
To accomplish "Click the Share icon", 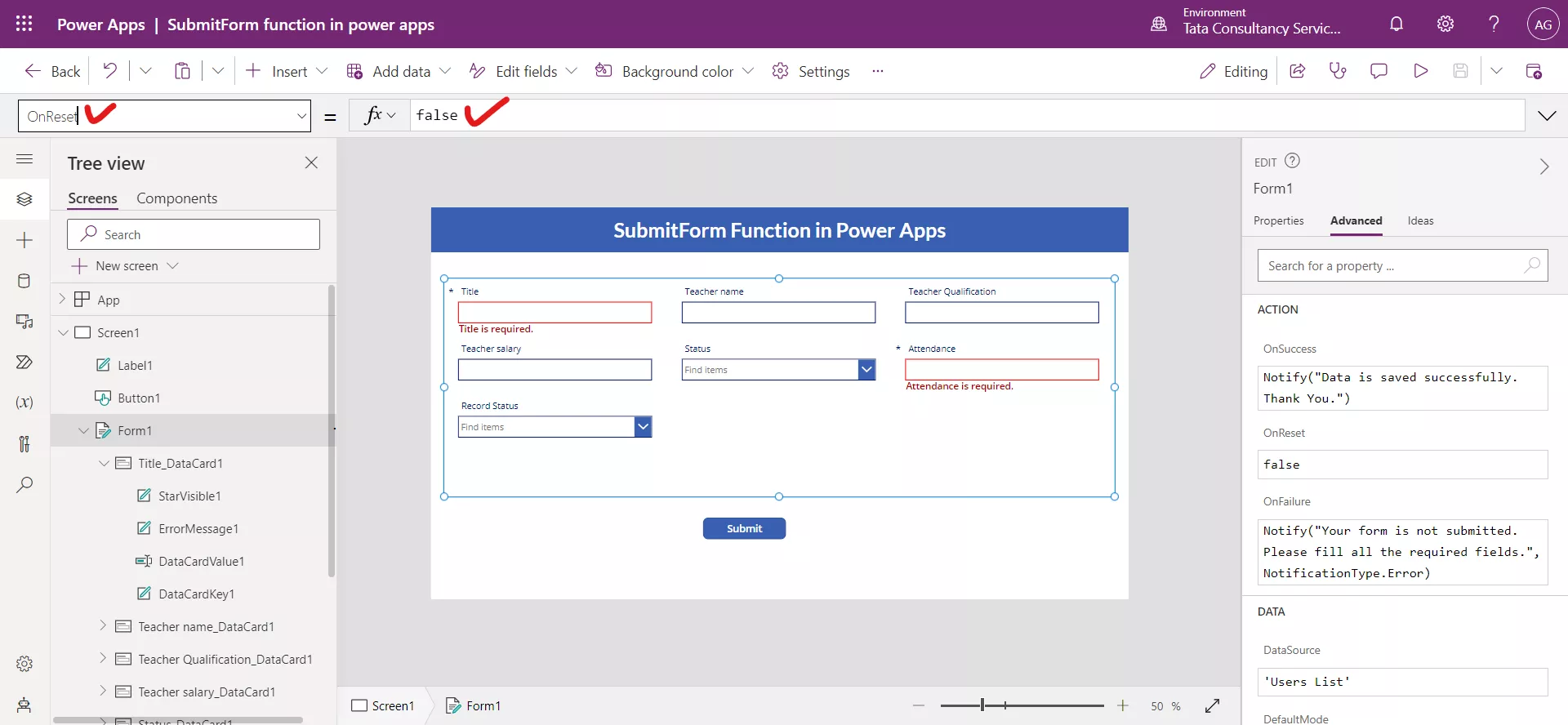I will coord(1297,71).
